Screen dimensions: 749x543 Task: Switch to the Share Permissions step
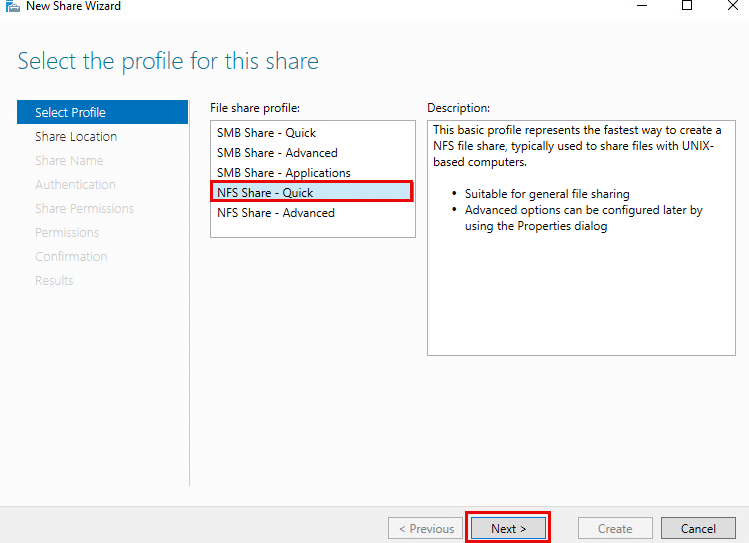[x=84, y=209]
